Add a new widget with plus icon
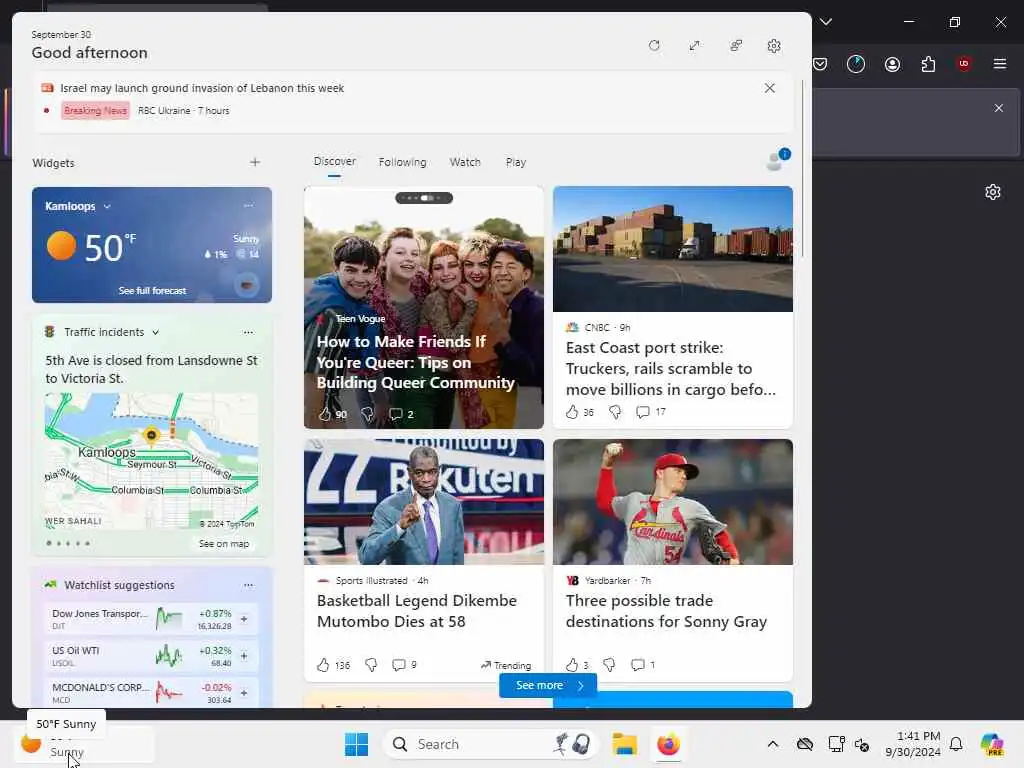 click(255, 162)
